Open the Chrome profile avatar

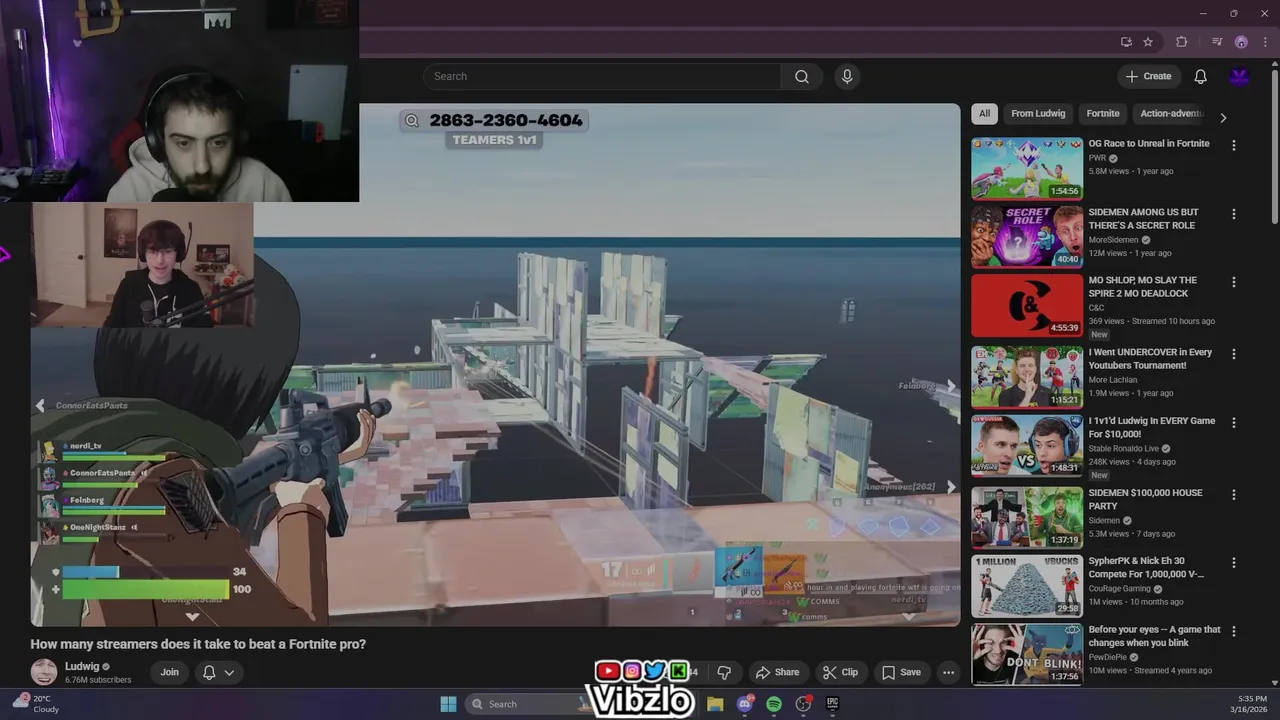[1241, 42]
